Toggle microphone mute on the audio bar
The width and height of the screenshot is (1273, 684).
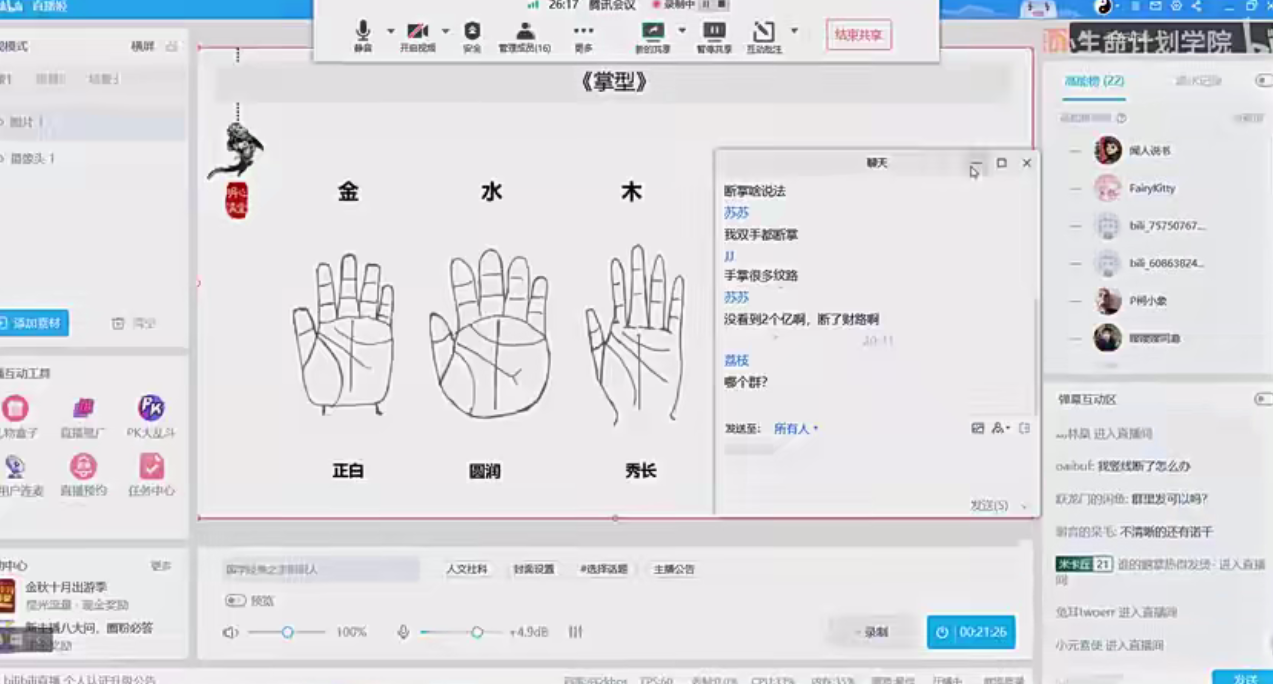click(403, 631)
